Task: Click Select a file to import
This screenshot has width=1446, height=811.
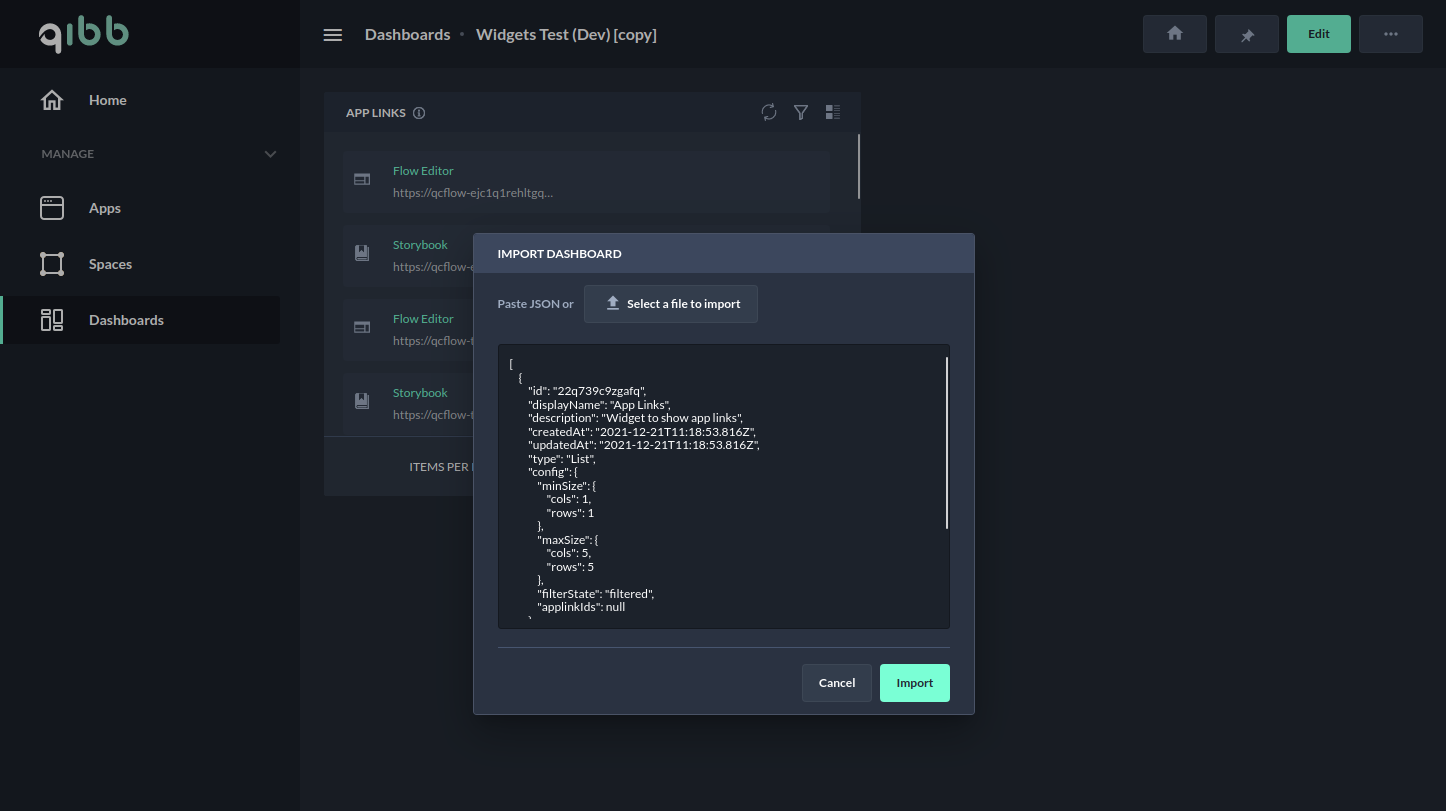Action: point(670,304)
